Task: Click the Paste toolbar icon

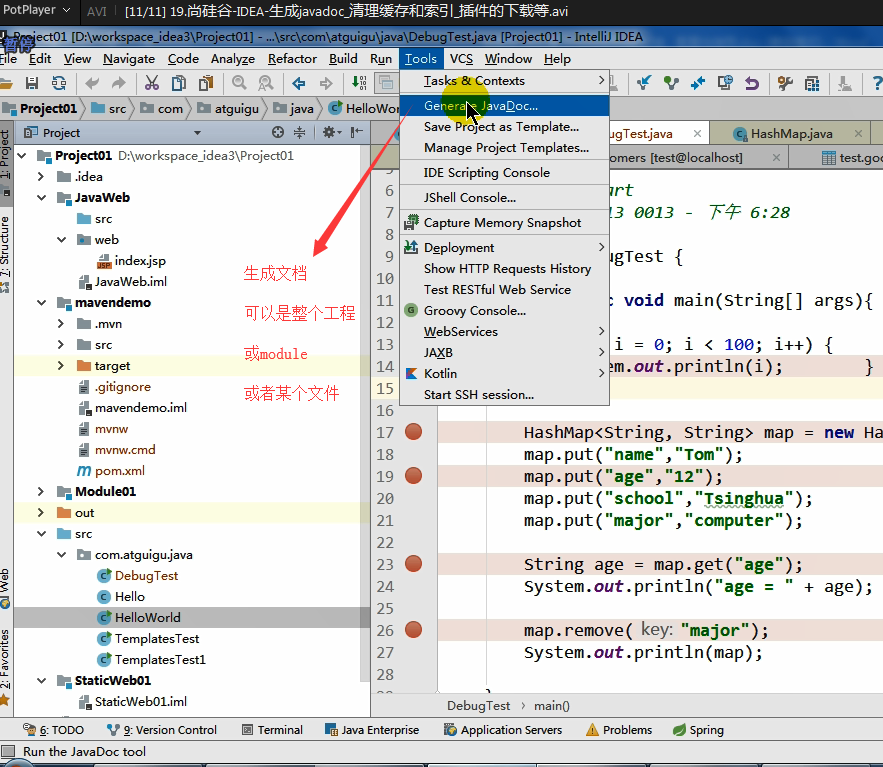Action: 206,83
